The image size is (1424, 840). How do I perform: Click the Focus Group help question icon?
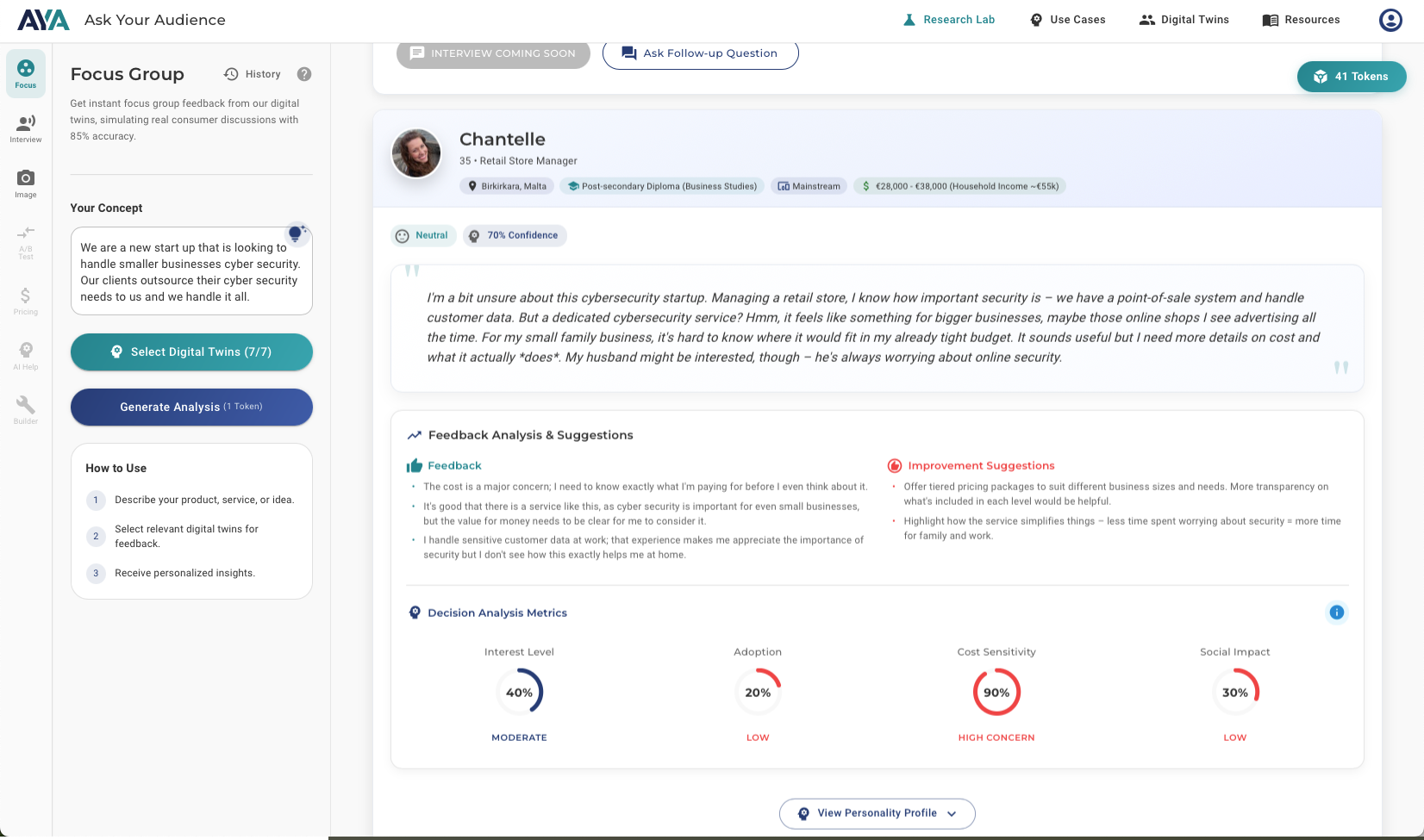[x=304, y=74]
